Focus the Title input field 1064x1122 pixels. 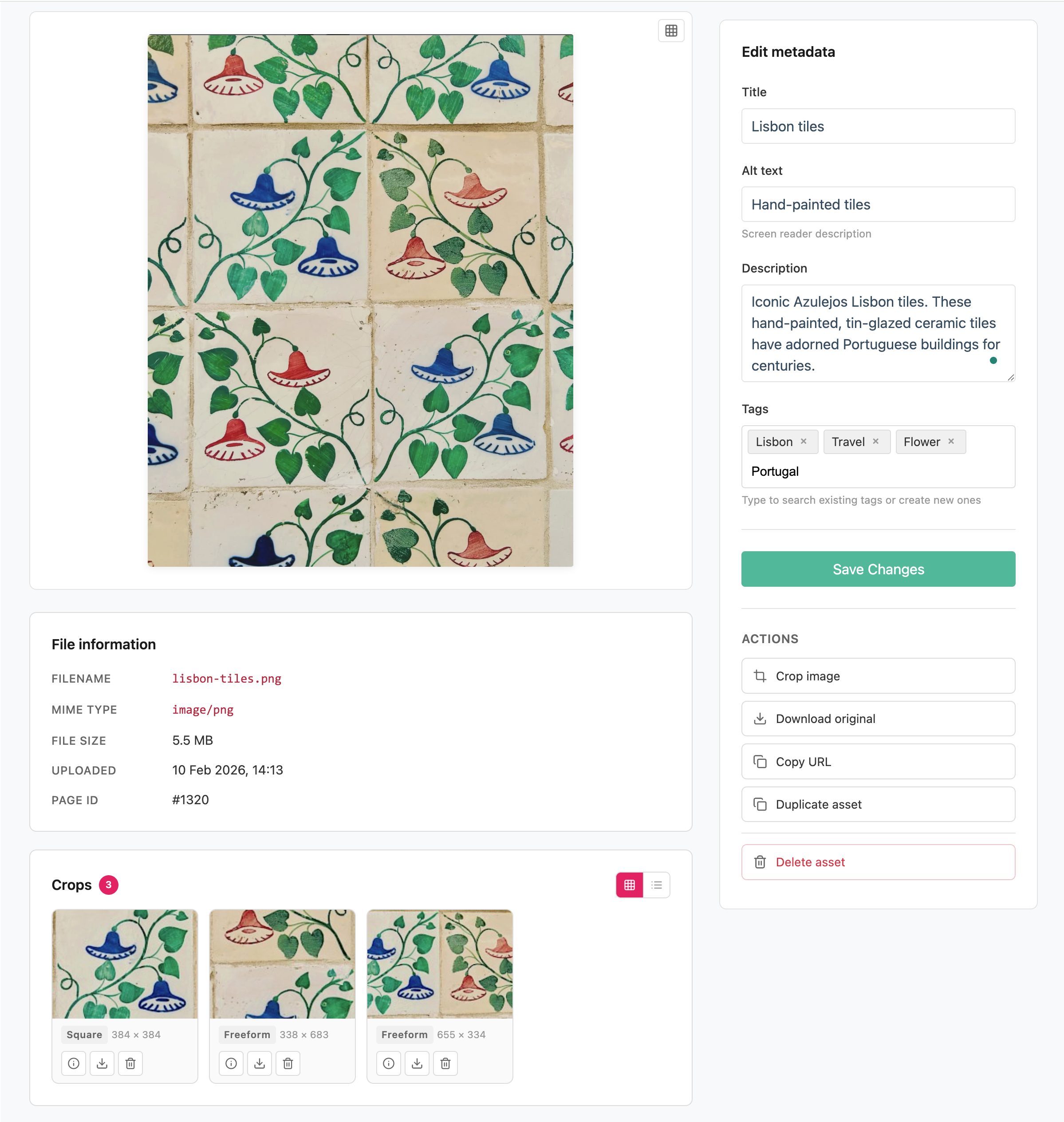coord(878,126)
